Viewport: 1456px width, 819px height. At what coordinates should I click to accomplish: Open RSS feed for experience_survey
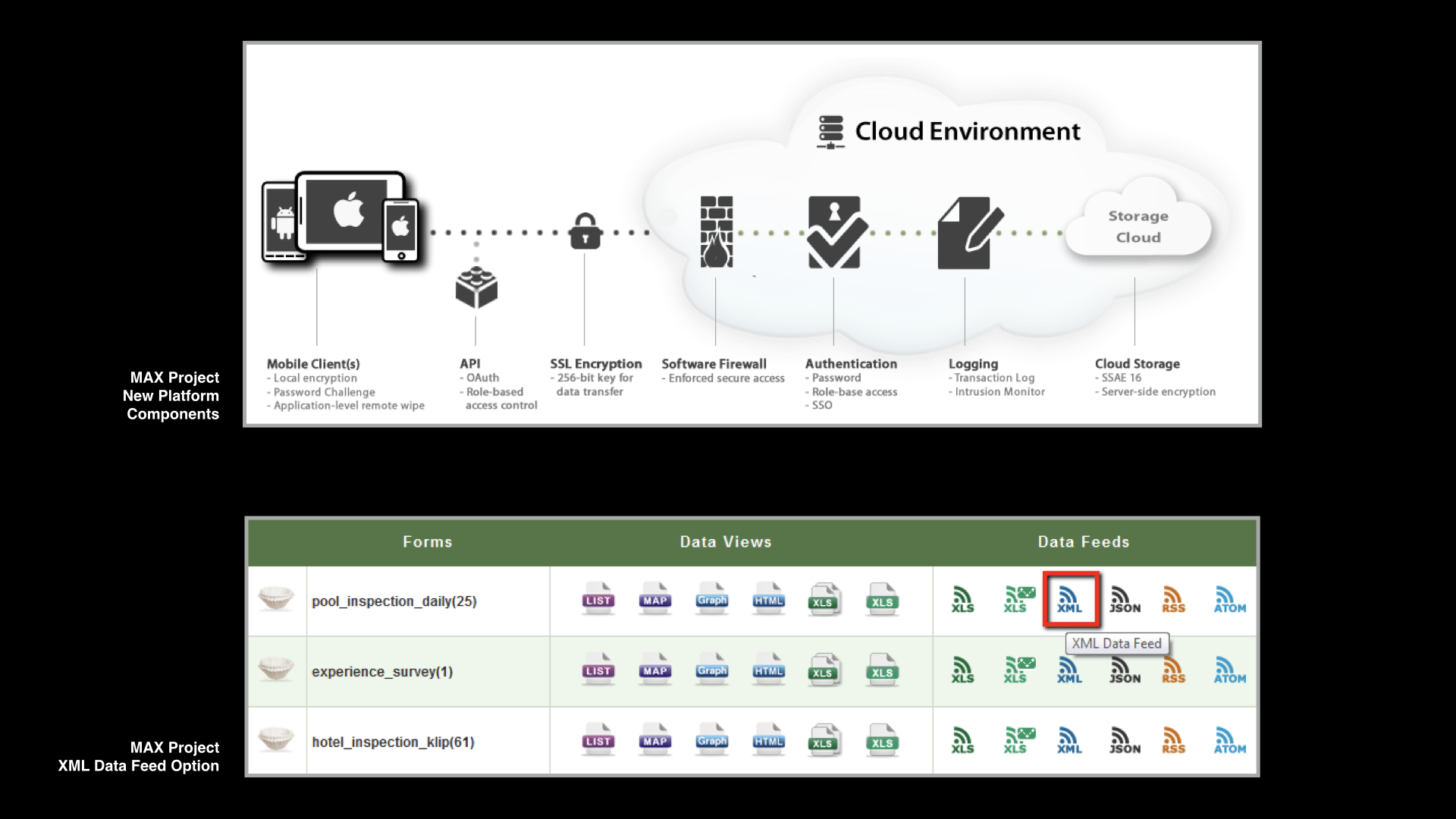1173,670
